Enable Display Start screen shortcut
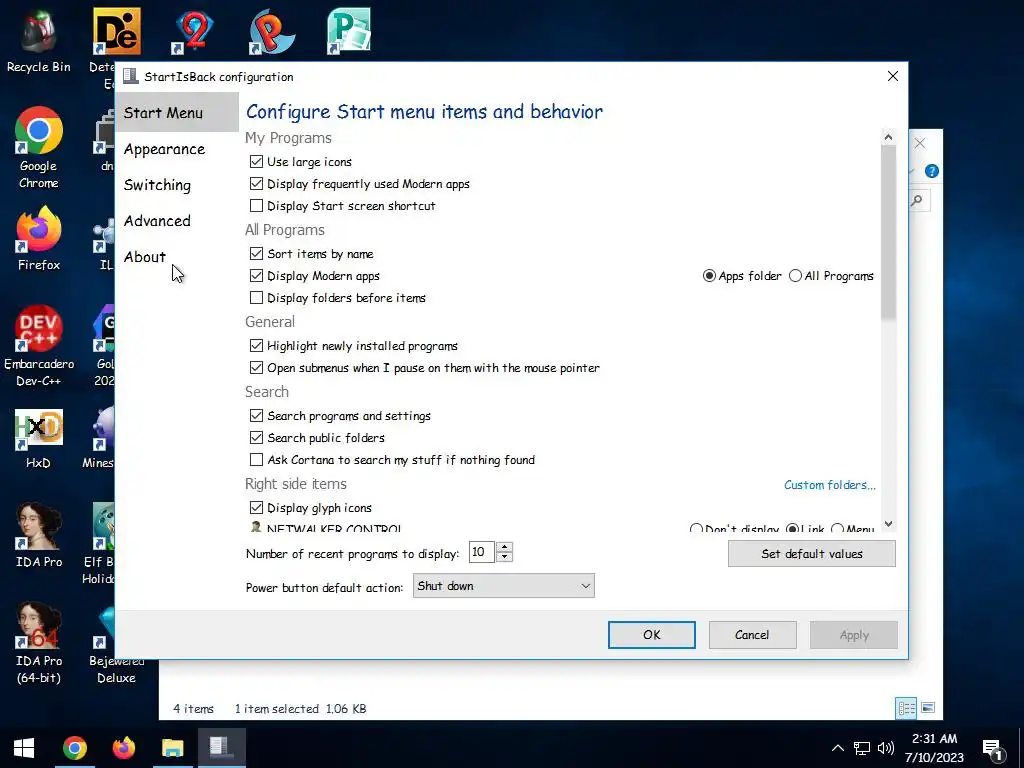Viewport: 1024px width, 768px height. [x=256, y=206]
